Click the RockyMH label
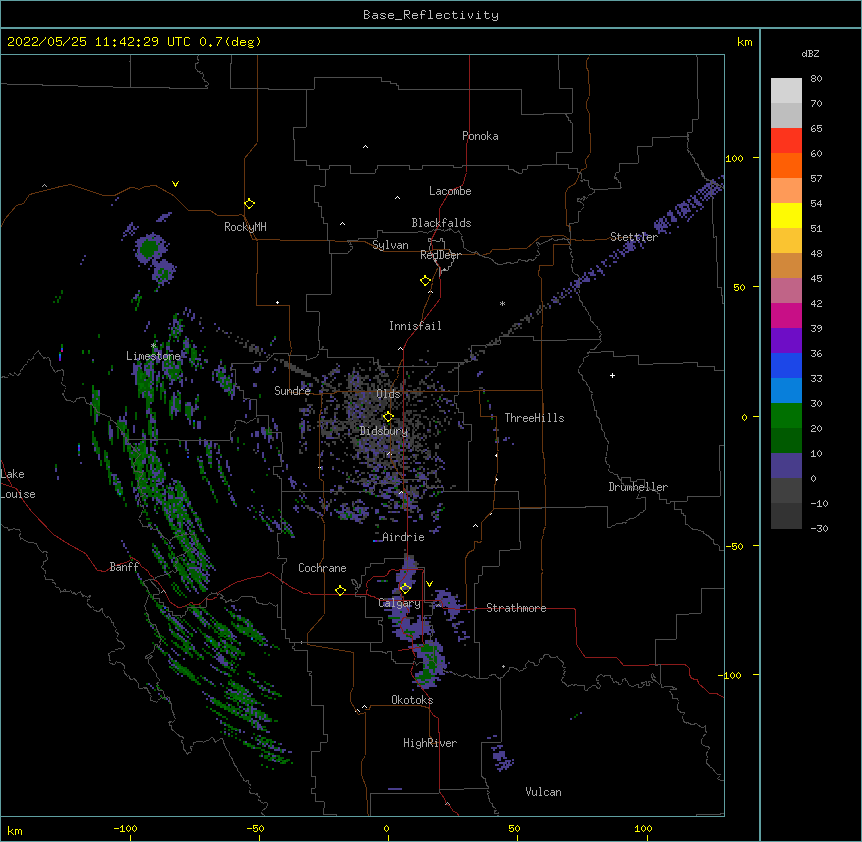This screenshot has width=862, height=842. click(245, 226)
